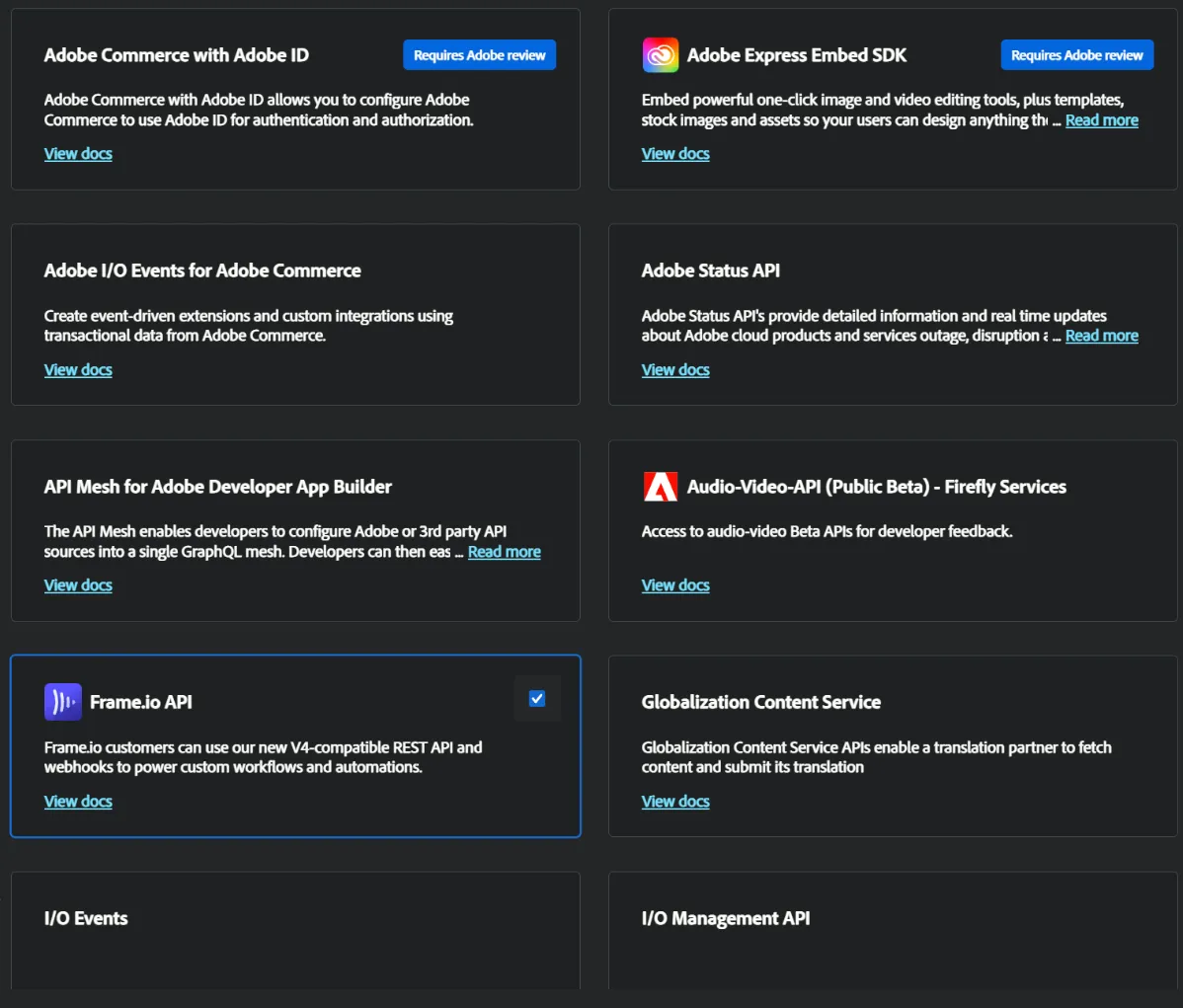Click 'Frame.io customers can use' description text
Viewport: 1183px width, 1008px height.
click(x=264, y=757)
